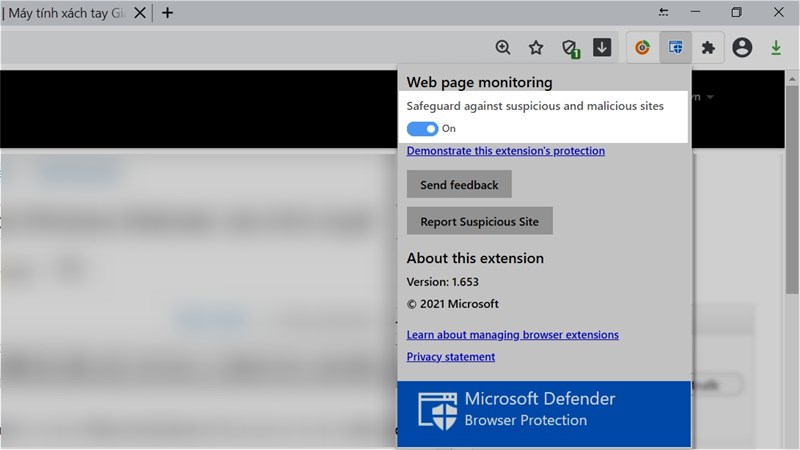Click the orange circular extension icon
Screen dimensions: 800x450
click(x=642, y=47)
